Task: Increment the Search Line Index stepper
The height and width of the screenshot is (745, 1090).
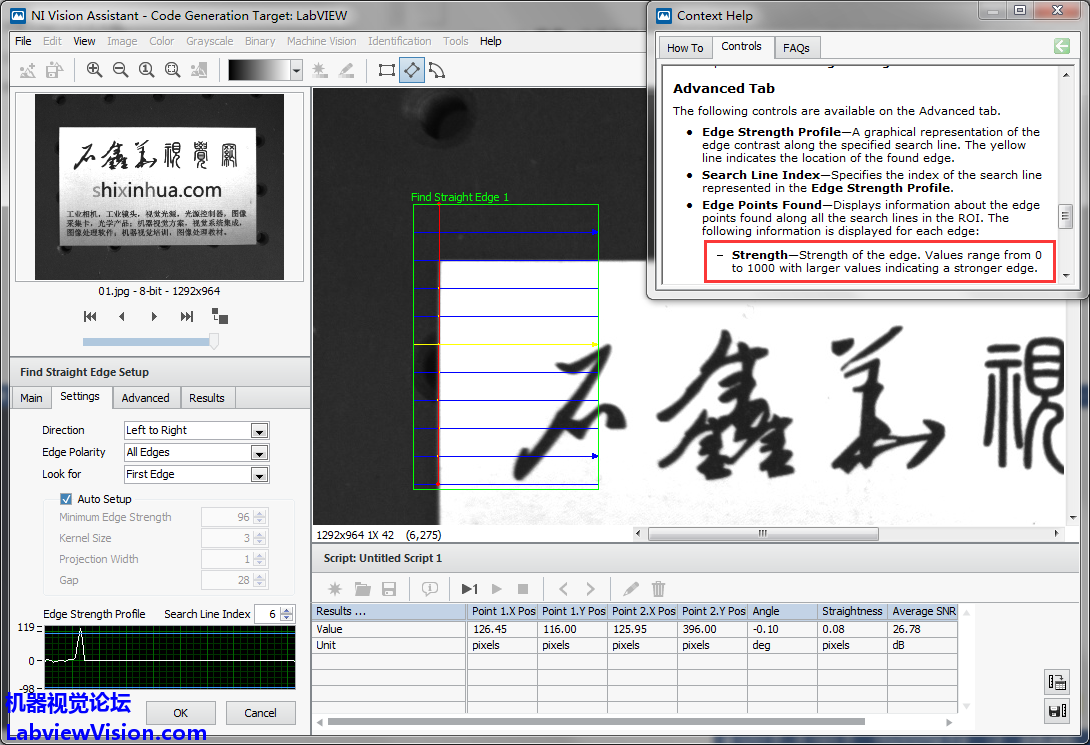Action: coord(289,610)
